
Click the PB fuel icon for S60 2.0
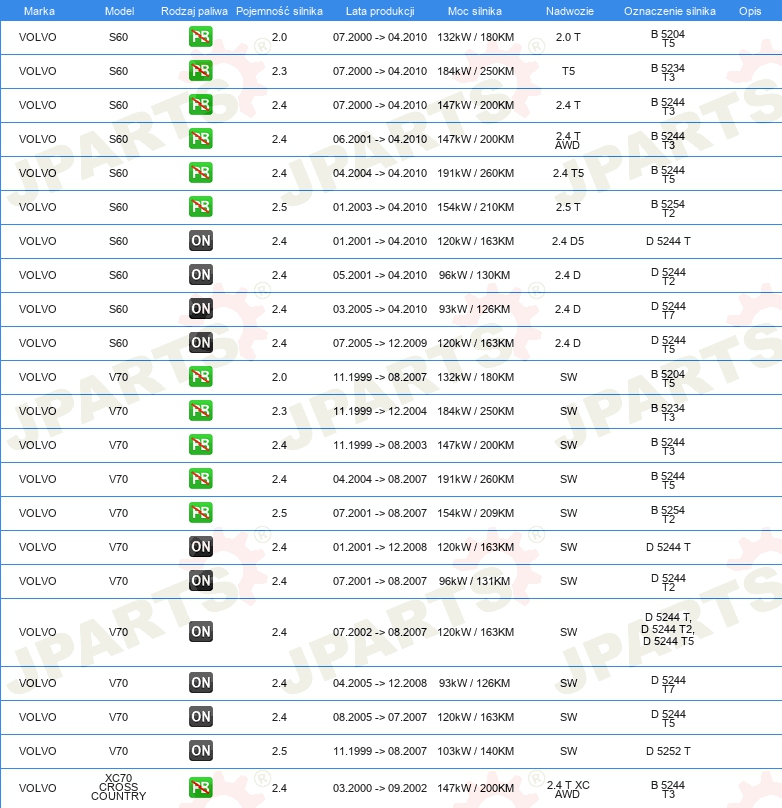click(x=200, y=37)
